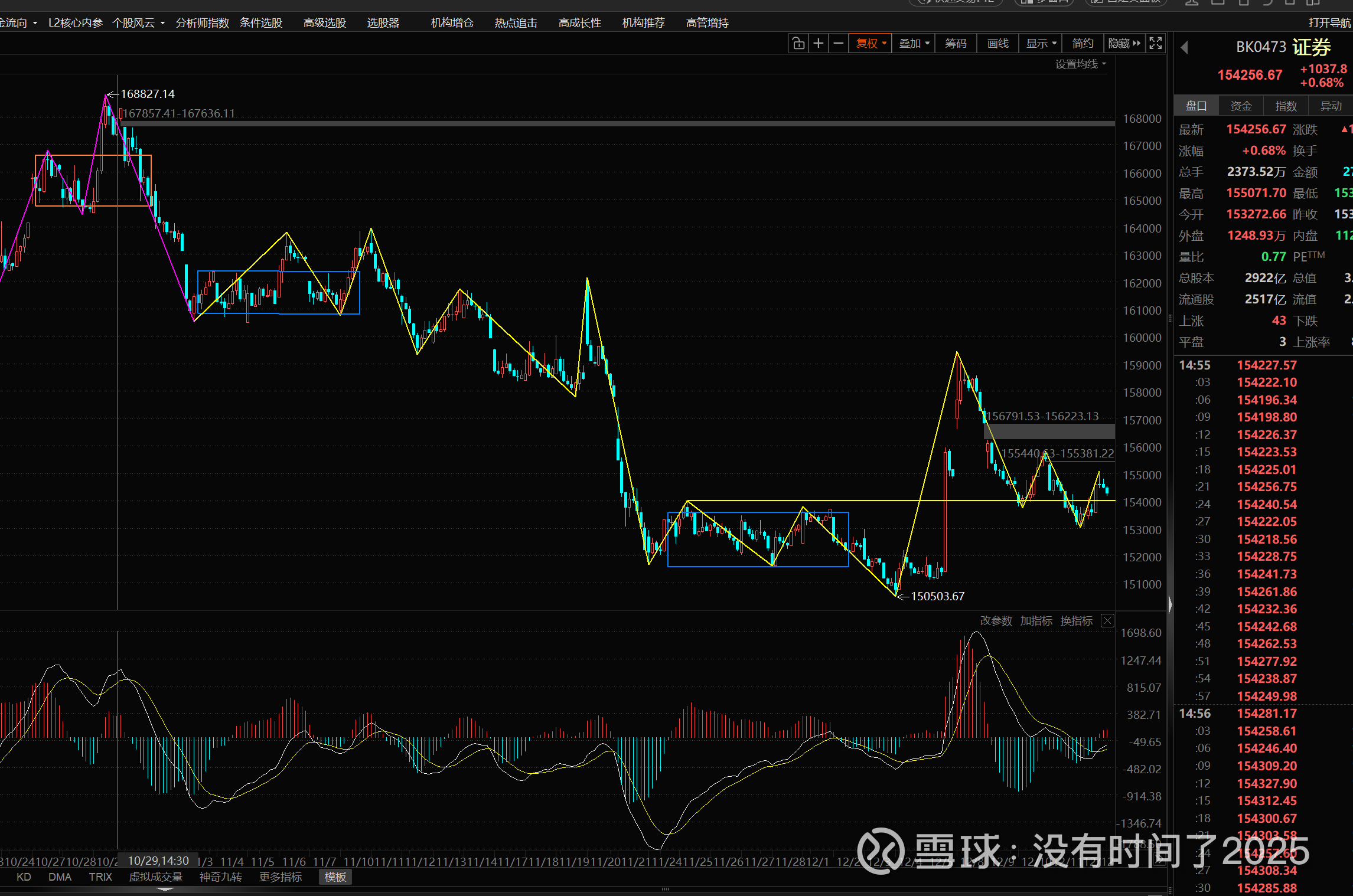Screen dimensions: 1353x896
Task: Toggle the 模板 button in indicator bar
Action: point(335,877)
